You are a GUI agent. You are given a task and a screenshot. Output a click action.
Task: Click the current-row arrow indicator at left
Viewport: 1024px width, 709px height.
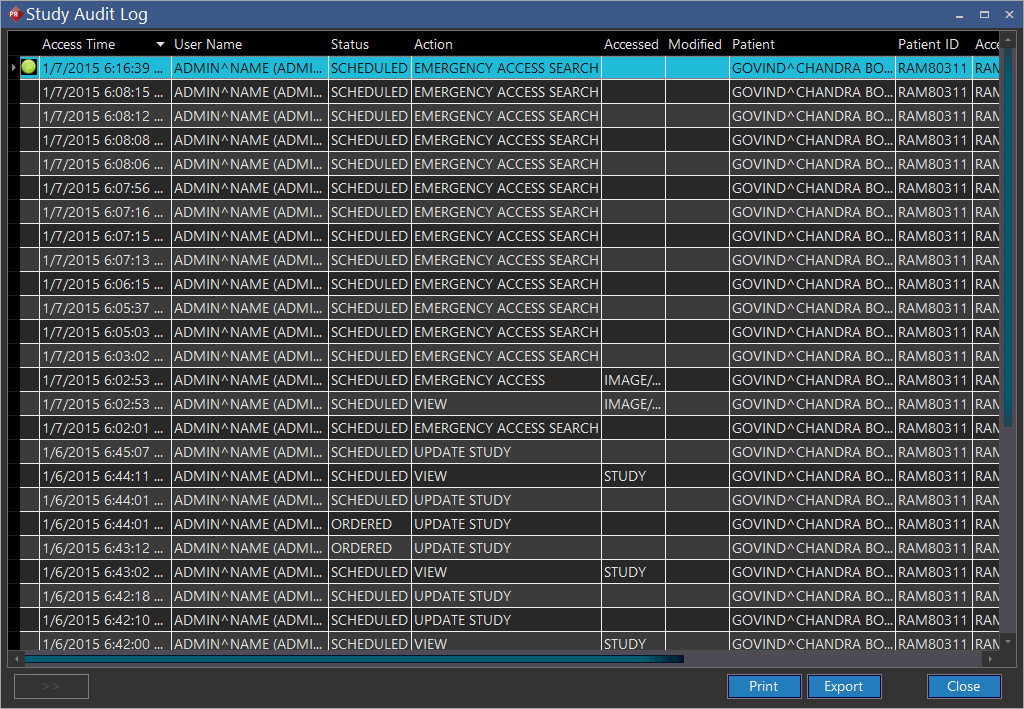[13, 68]
